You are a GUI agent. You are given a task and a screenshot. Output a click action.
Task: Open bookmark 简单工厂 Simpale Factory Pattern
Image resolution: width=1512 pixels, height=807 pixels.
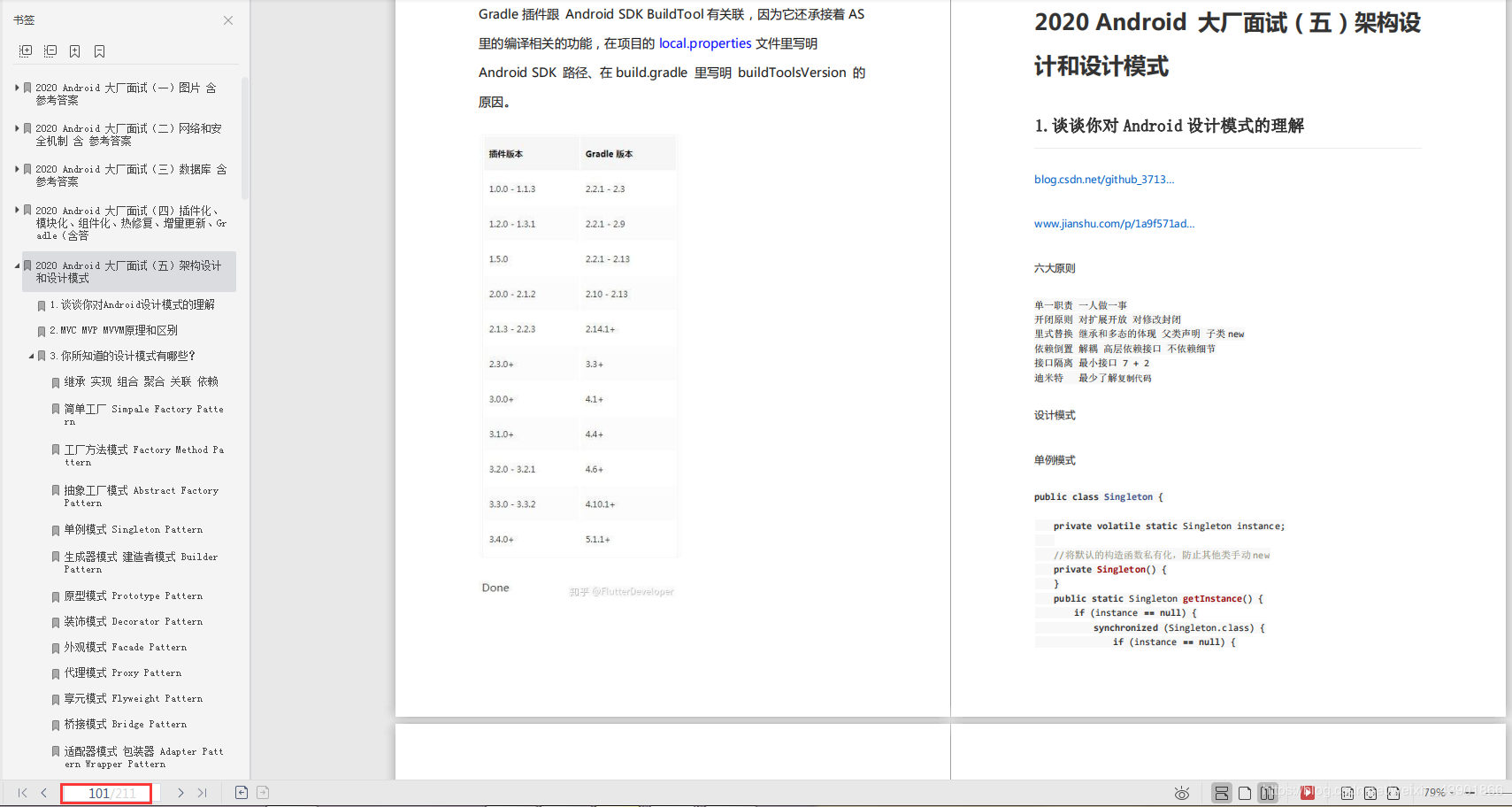click(x=143, y=415)
